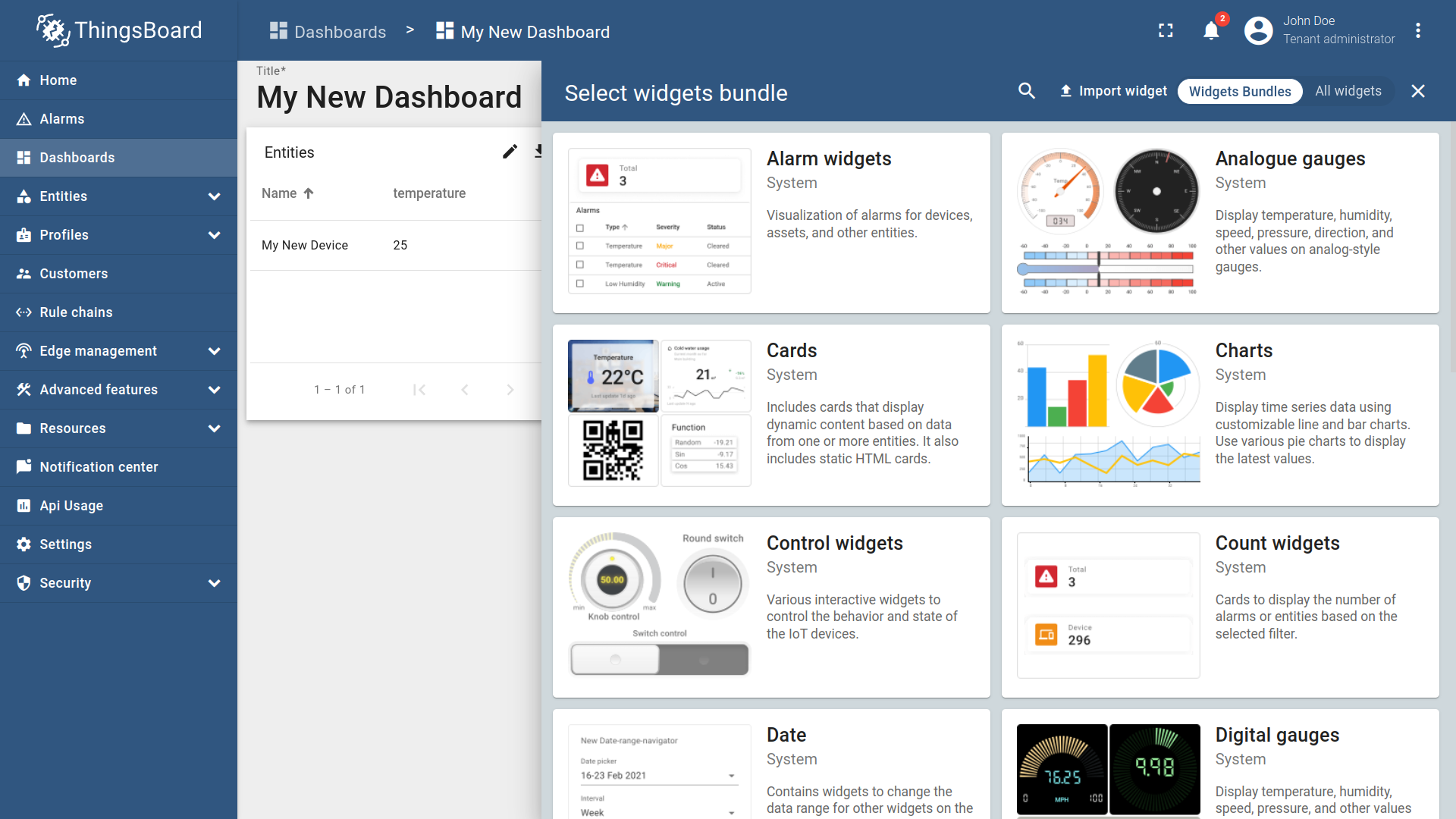Edit the Entities widget using the pencil icon
The image size is (1456, 819).
click(509, 151)
